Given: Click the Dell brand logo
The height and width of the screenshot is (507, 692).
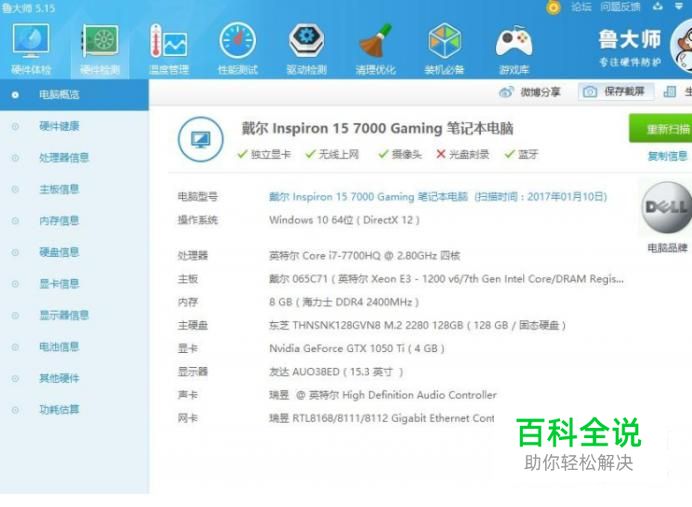Looking at the screenshot, I should (666, 207).
